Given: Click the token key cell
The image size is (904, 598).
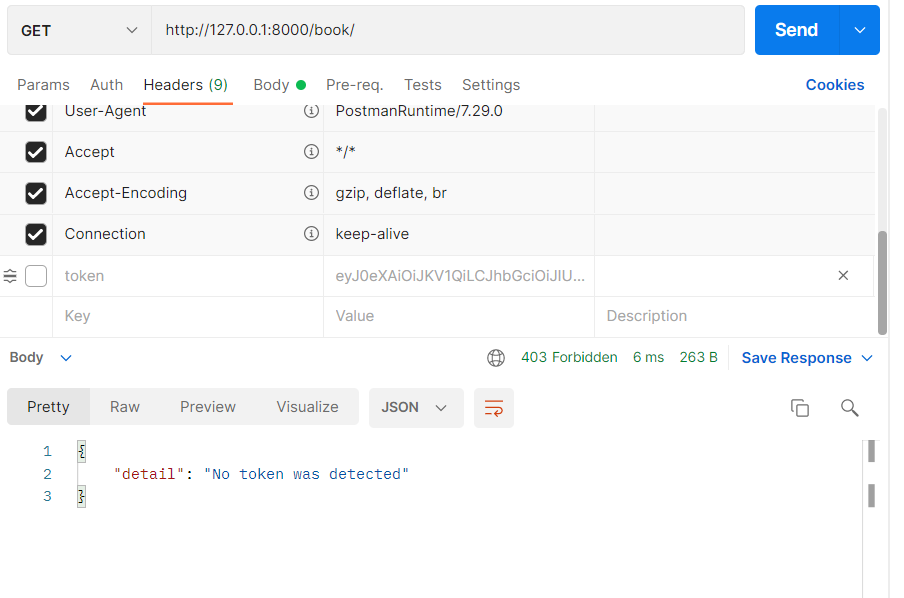Looking at the screenshot, I should (188, 276).
